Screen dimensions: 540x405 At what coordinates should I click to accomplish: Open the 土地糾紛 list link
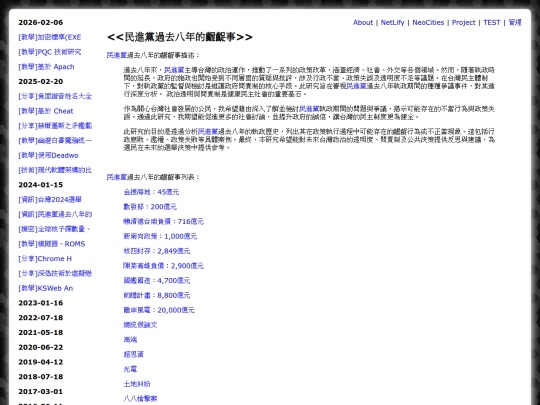tap(137, 384)
